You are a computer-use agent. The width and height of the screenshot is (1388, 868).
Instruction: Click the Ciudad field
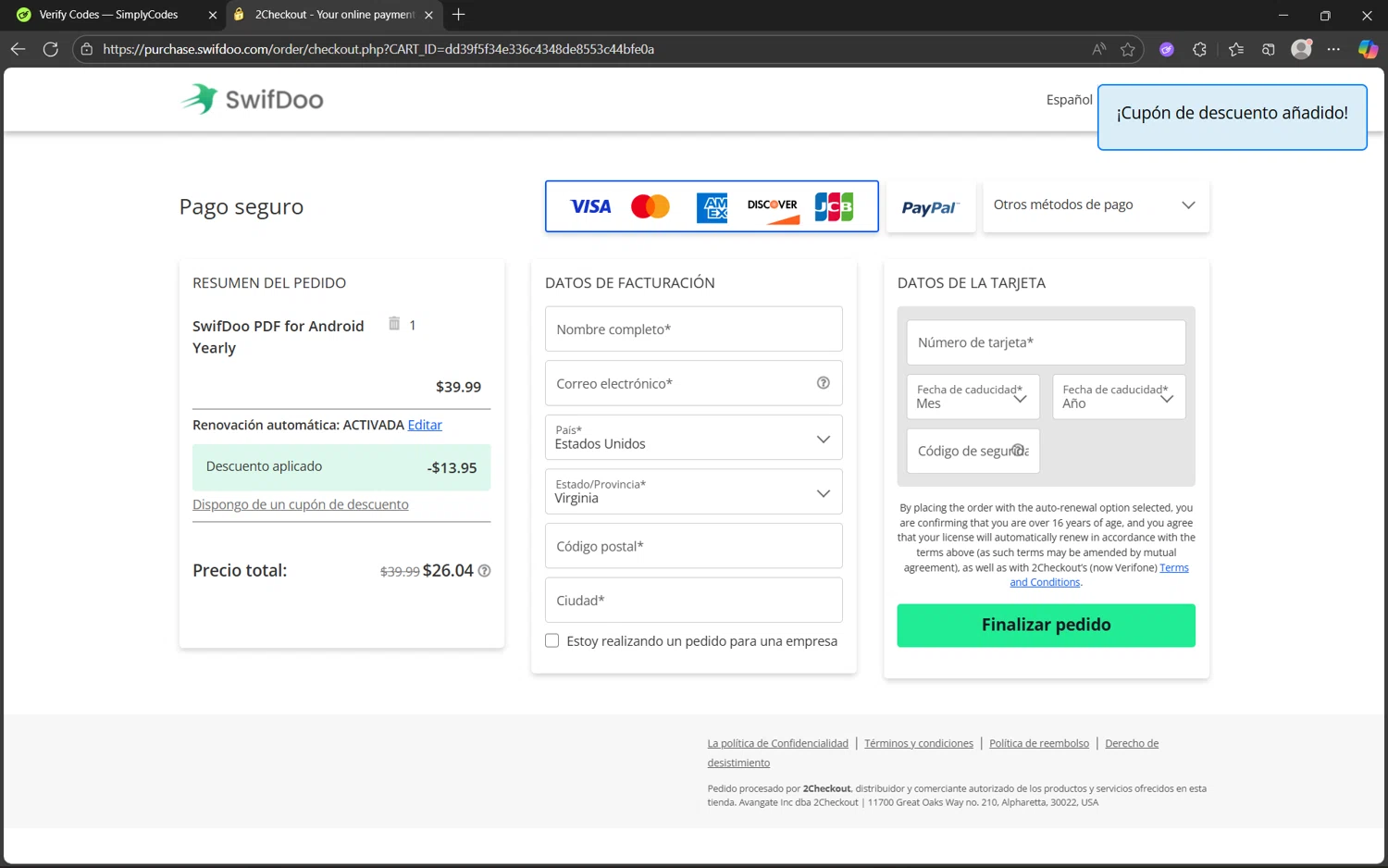point(693,601)
